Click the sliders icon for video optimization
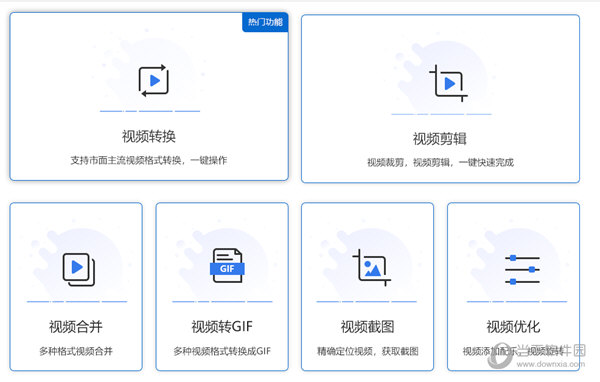This screenshot has width=600, height=382. (522, 270)
